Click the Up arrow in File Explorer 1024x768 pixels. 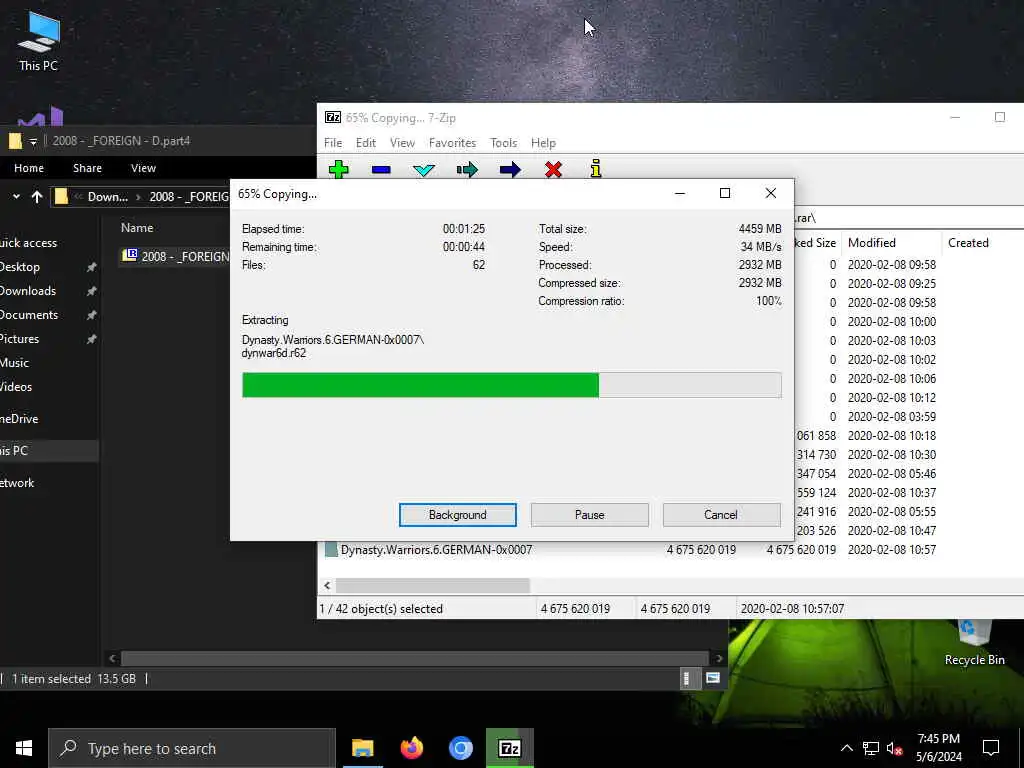click(x=37, y=197)
